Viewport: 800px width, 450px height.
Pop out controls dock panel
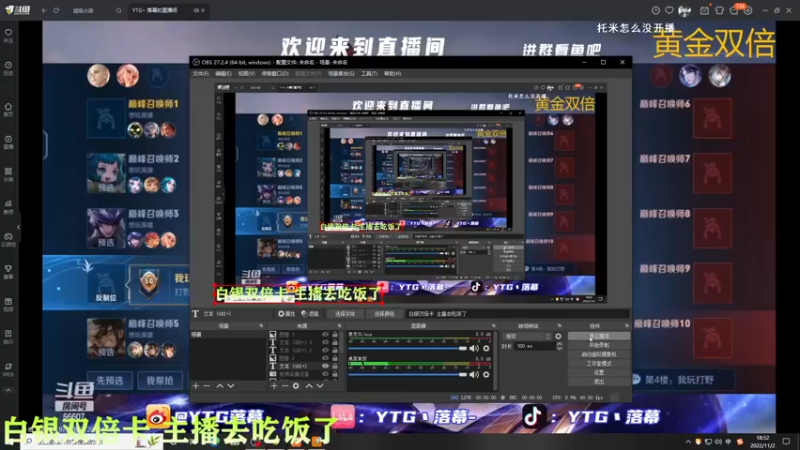(x=627, y=326)
